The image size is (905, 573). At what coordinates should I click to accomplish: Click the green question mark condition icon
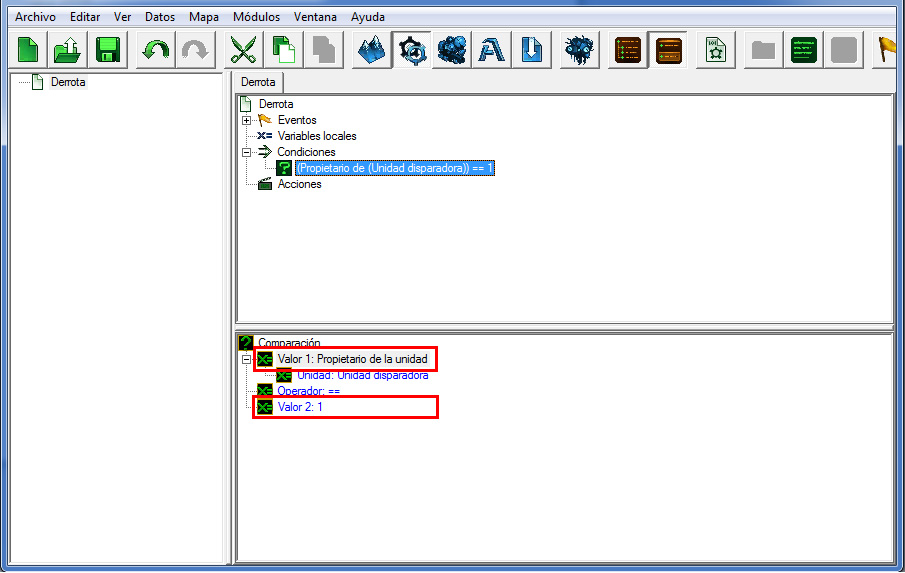[x=284, y=168]
